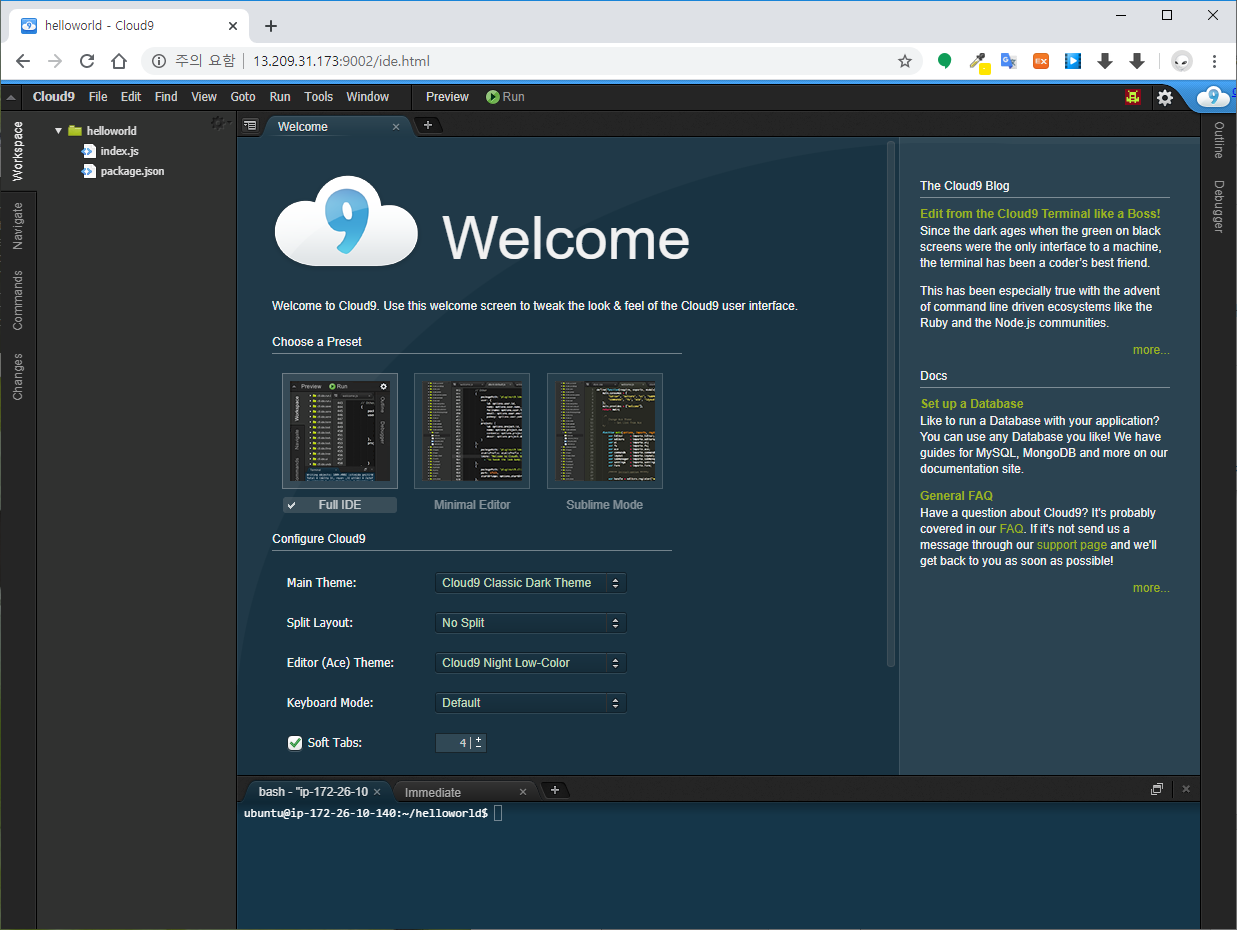
Task: Switch to the bash terminal tab
Action: tap(313, 791)
